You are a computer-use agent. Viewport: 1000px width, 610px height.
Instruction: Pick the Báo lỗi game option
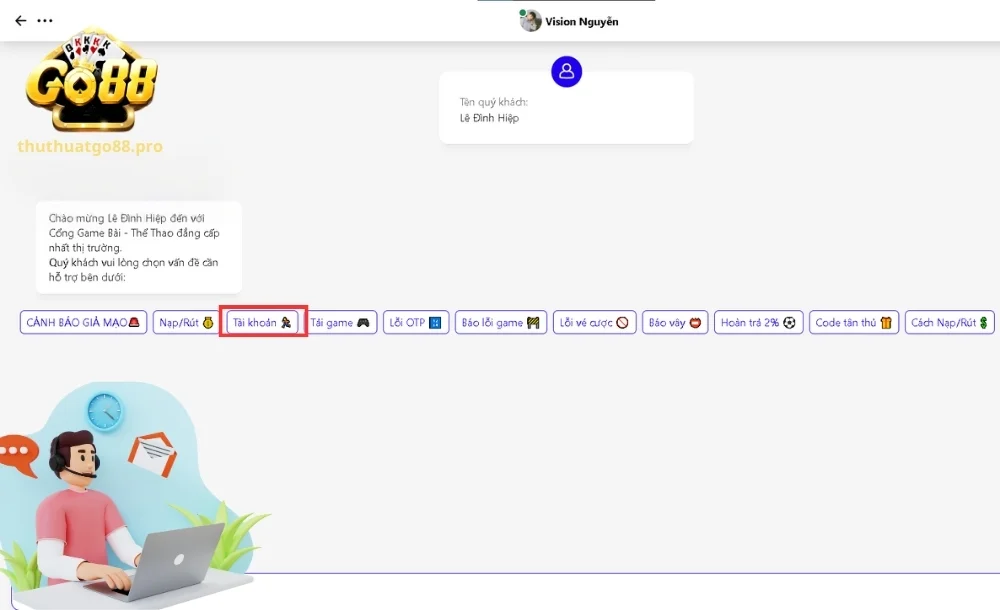tap(500, 323)
